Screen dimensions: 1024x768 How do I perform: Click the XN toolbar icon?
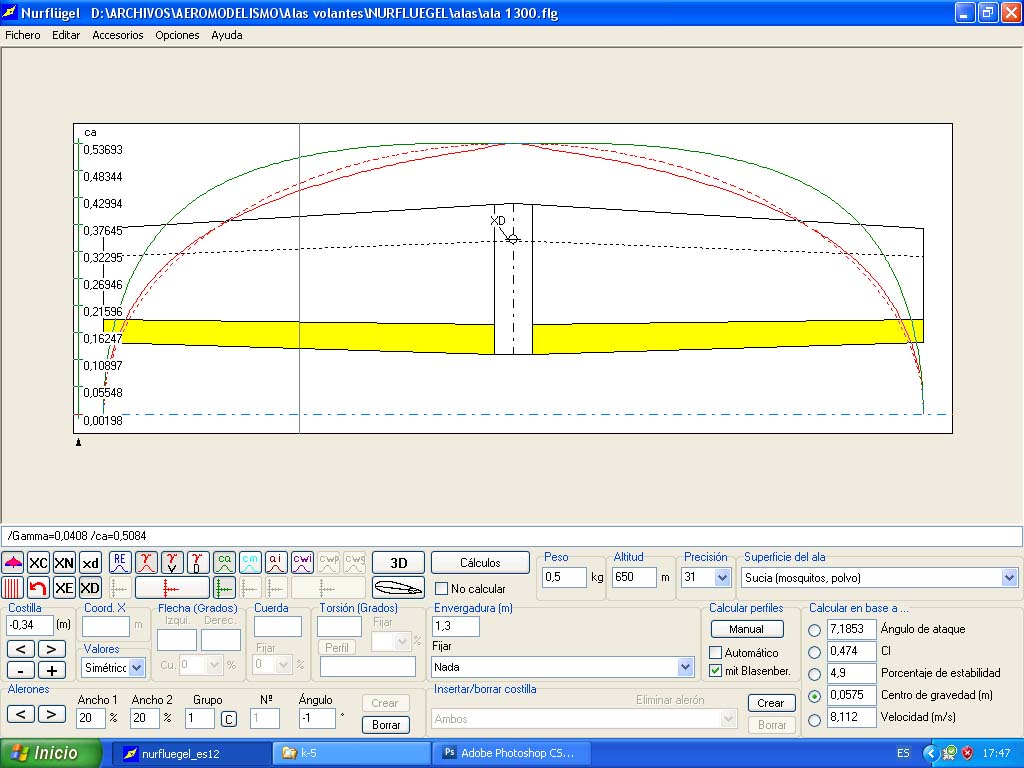pyautogui.click(x=64, y=563)
